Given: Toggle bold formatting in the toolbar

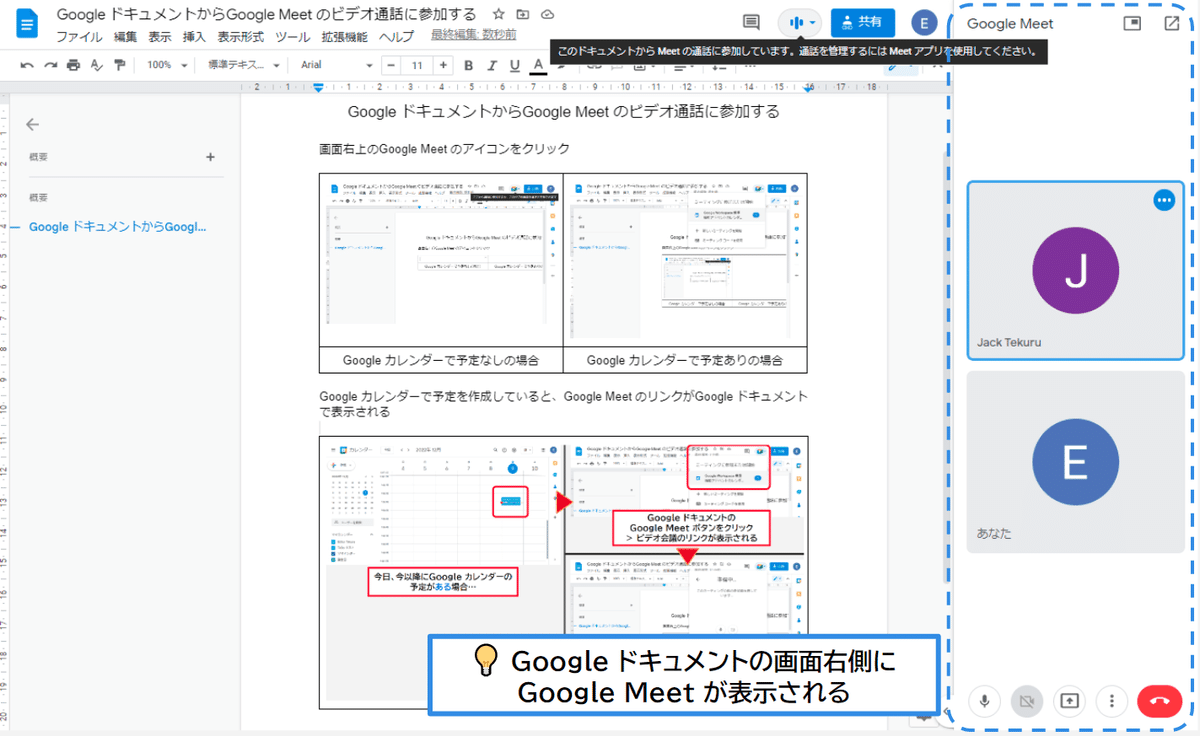Looking at the screenshot, I should coord(468,65).
